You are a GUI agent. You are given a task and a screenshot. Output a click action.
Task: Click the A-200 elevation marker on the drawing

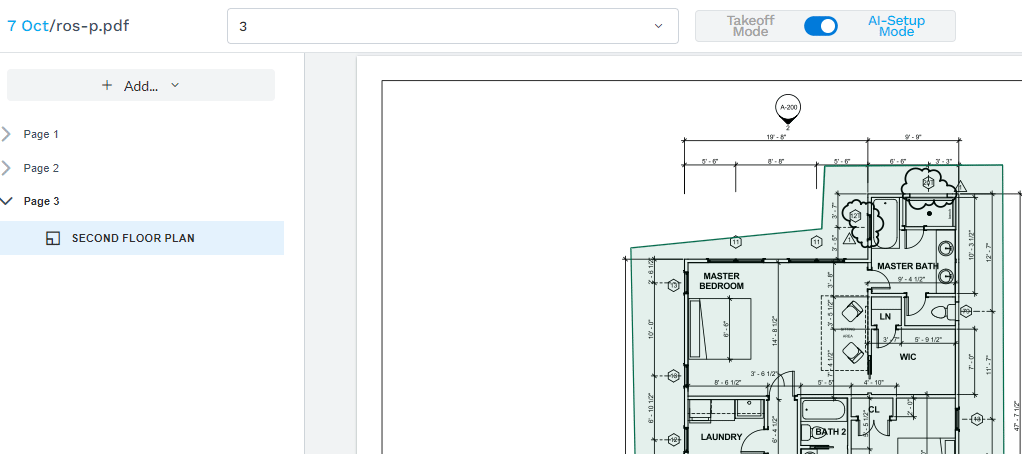point(788,109)
